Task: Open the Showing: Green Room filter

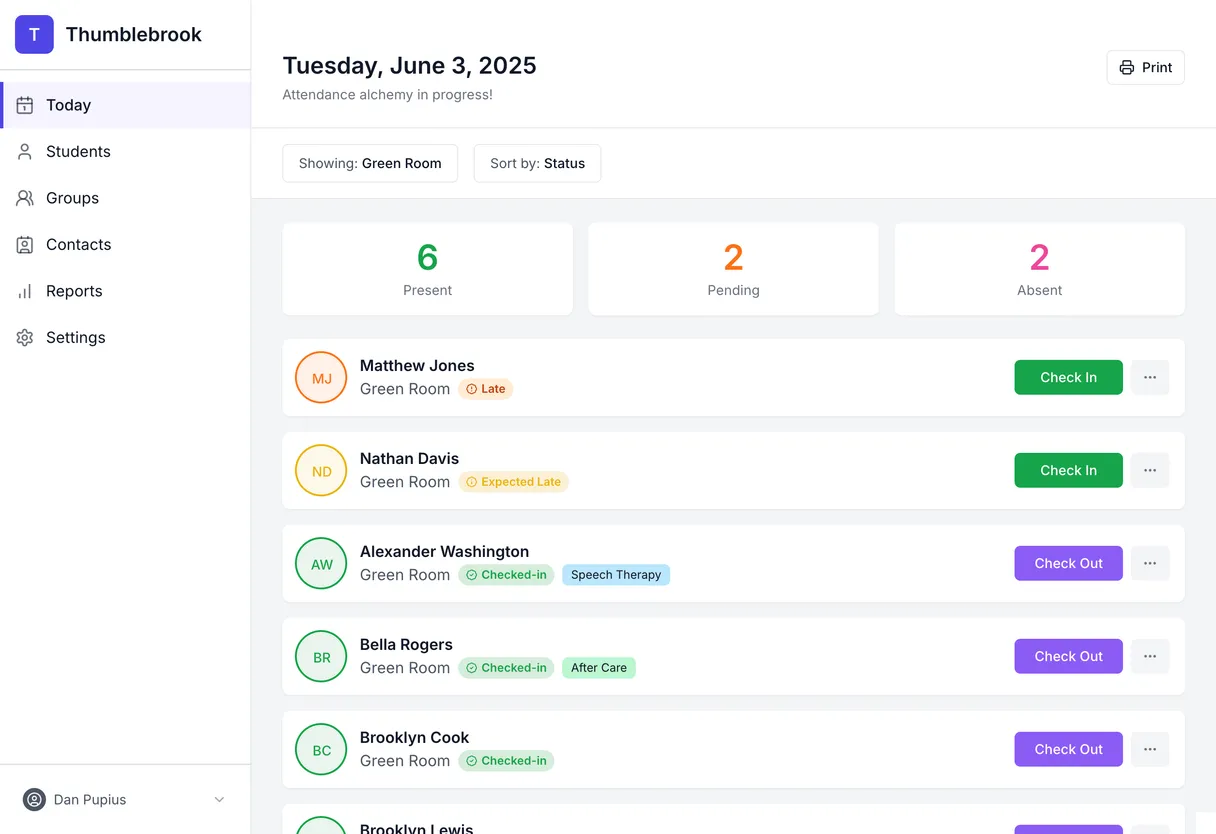Action: click(x=370, y=163)
